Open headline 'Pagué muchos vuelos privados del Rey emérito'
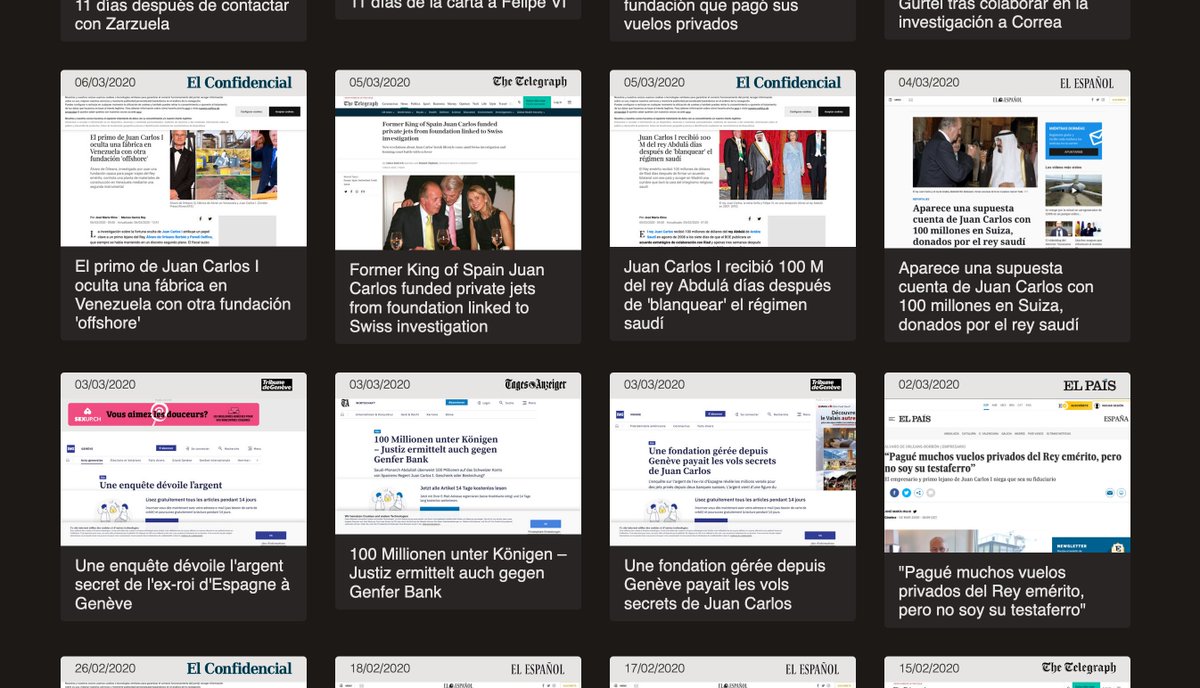 pyautogui.click(x=992, y=591)
